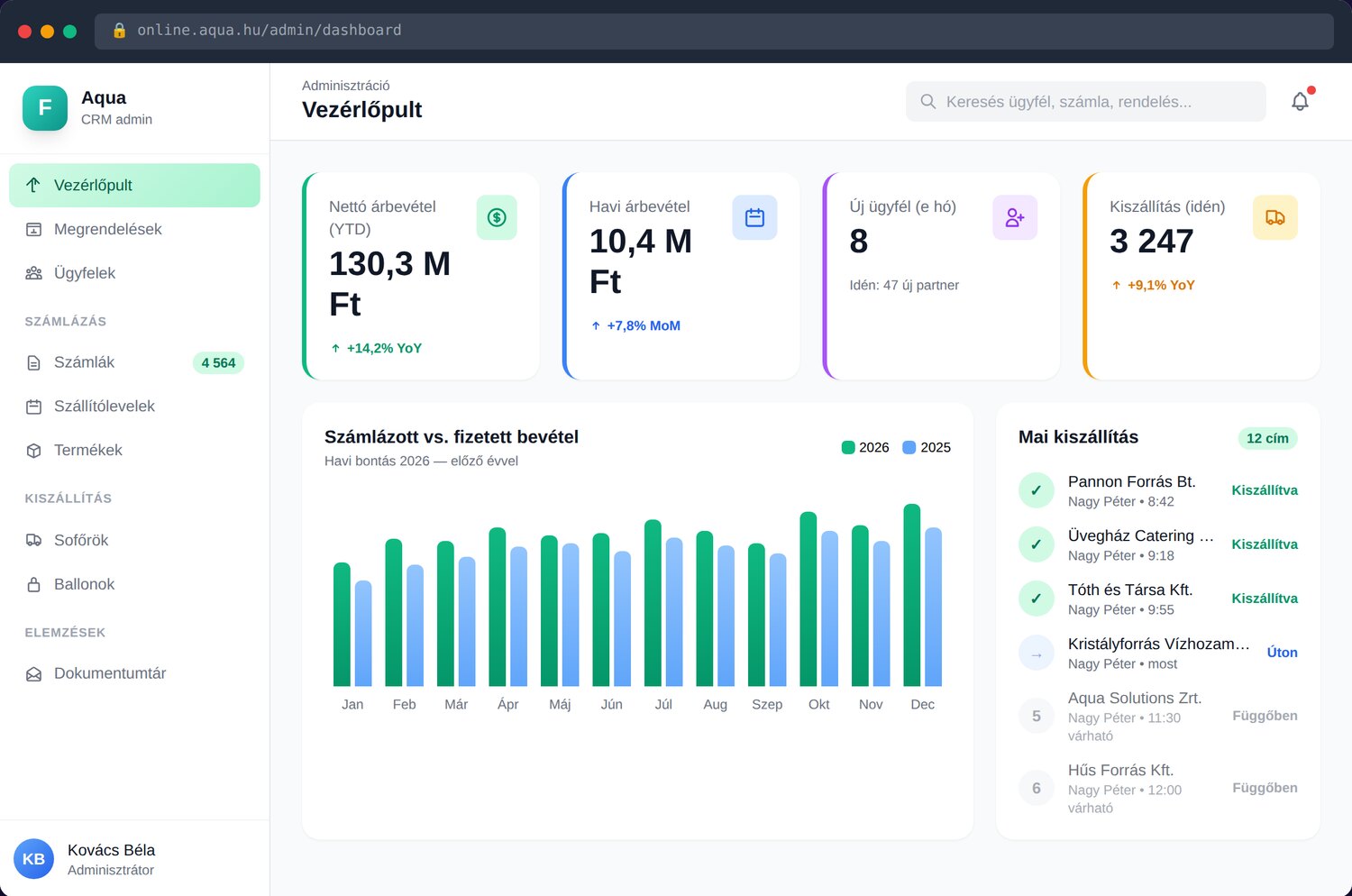Click the Hűs Forrás Kft. name

click(x=1121, y=770)
